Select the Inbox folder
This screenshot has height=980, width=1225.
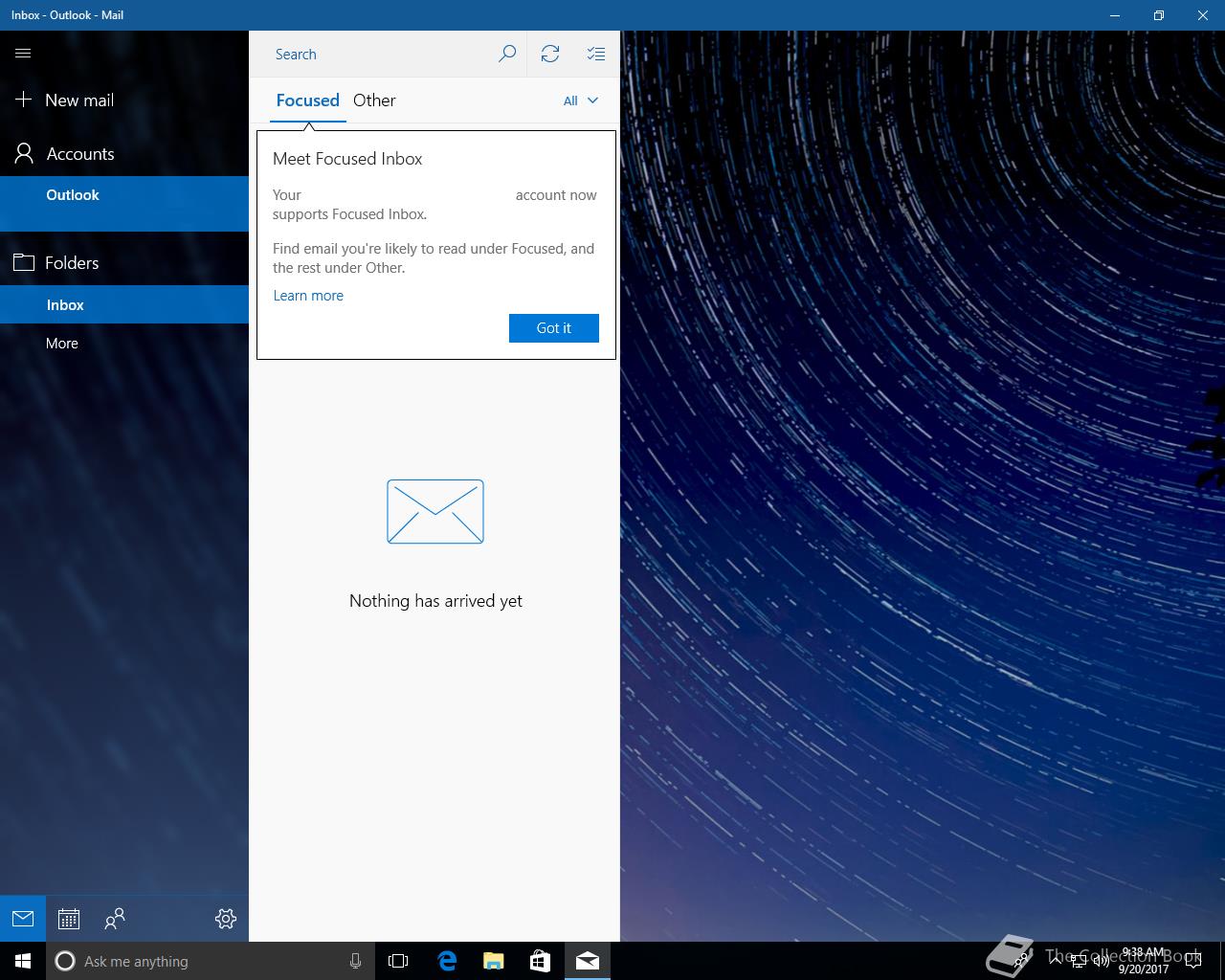pos(65,305)
